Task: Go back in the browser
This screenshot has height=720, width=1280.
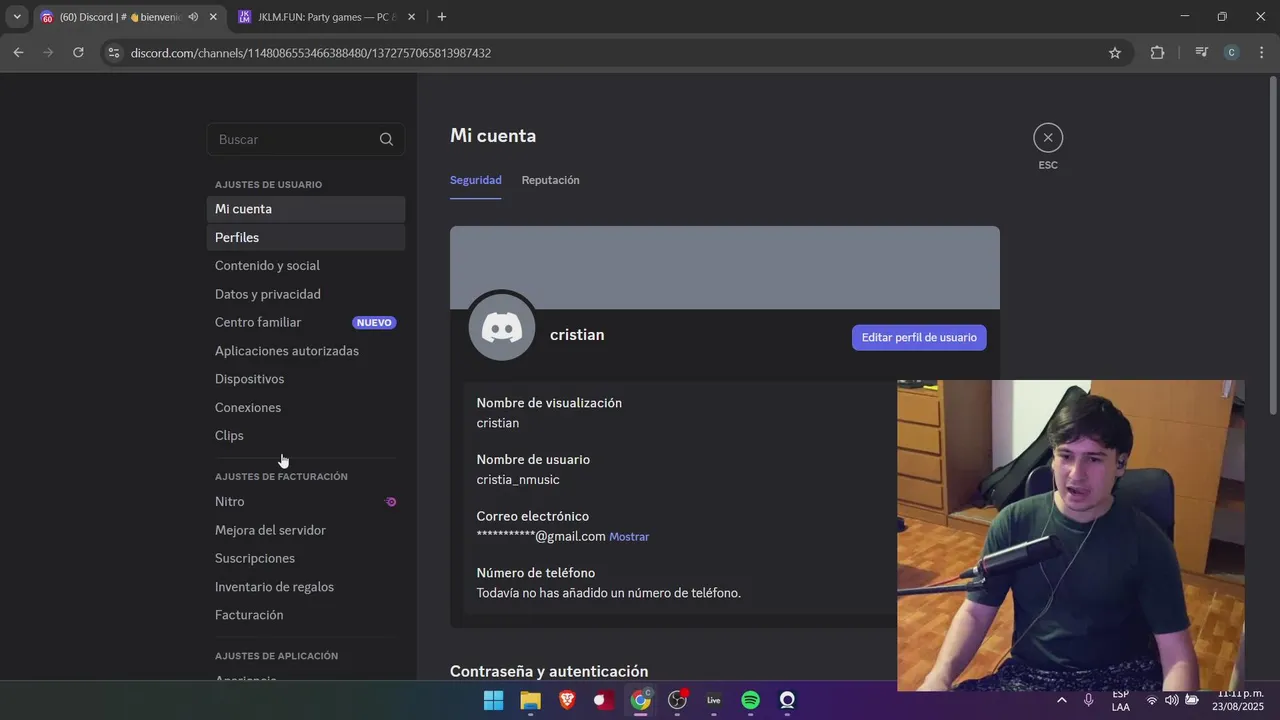Action: (18, 53)
